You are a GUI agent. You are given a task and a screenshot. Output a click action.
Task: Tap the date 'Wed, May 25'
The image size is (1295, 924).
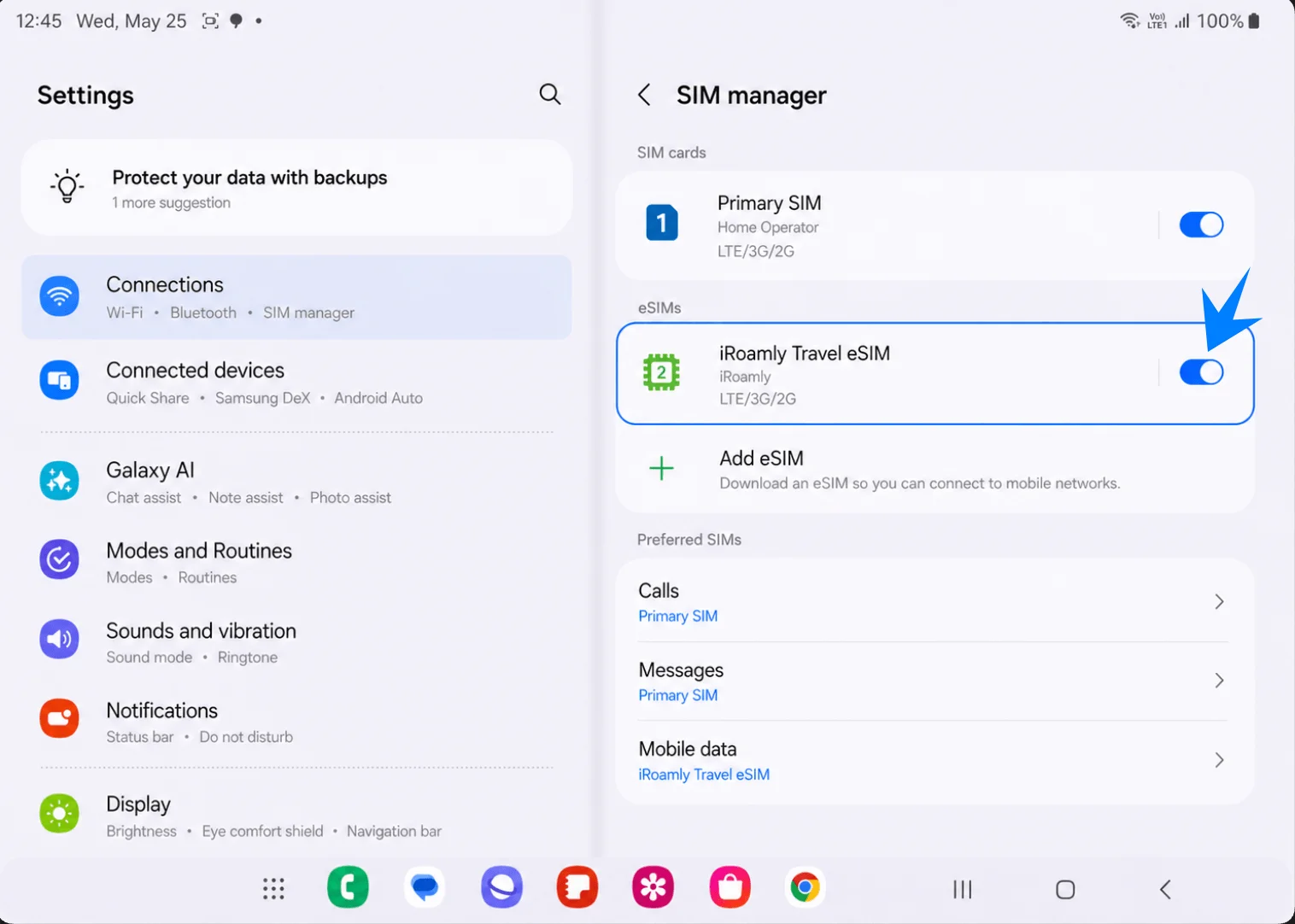(x=132, y=21)
